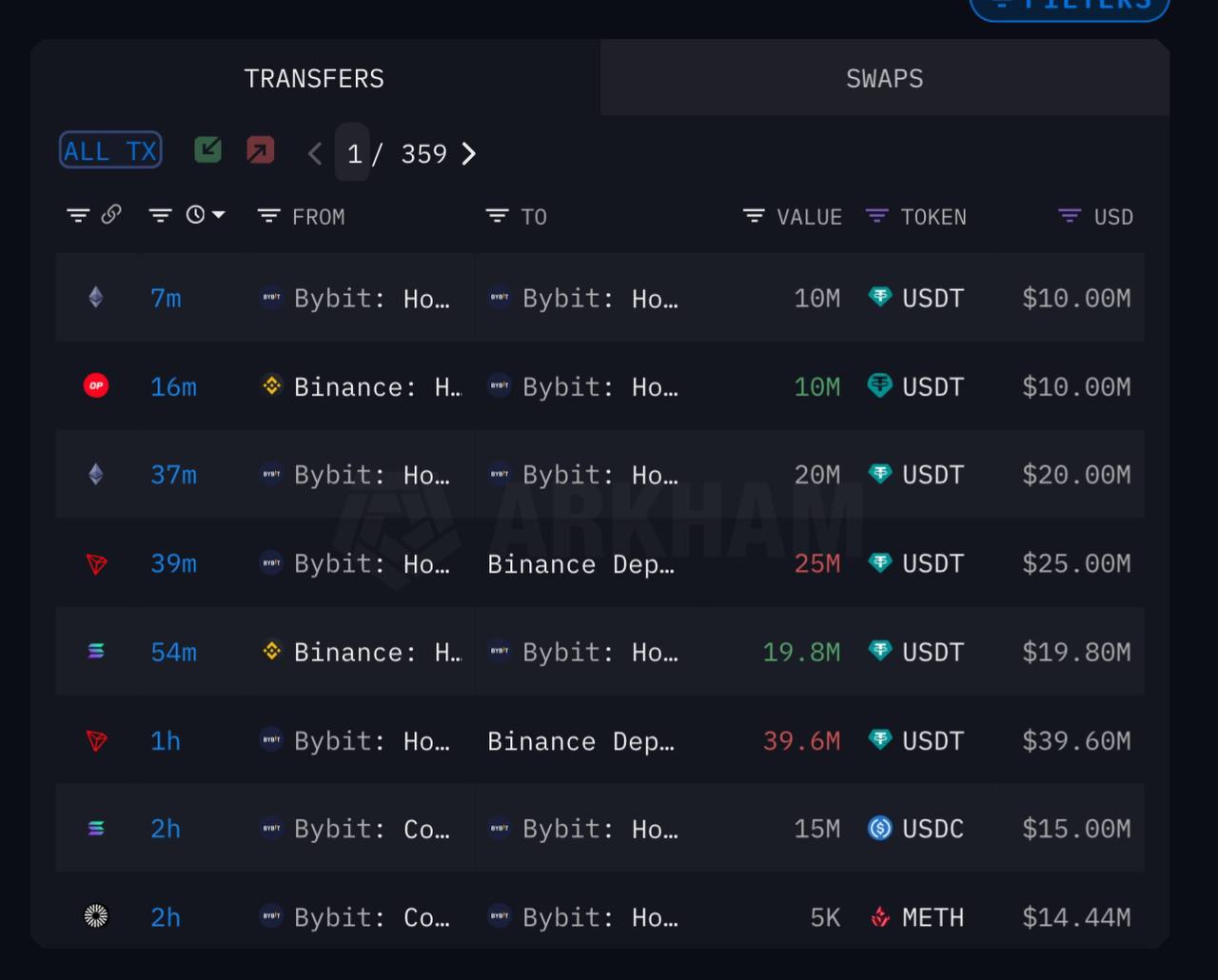Toggle the ALL TX filter

[x=110, y=150]
